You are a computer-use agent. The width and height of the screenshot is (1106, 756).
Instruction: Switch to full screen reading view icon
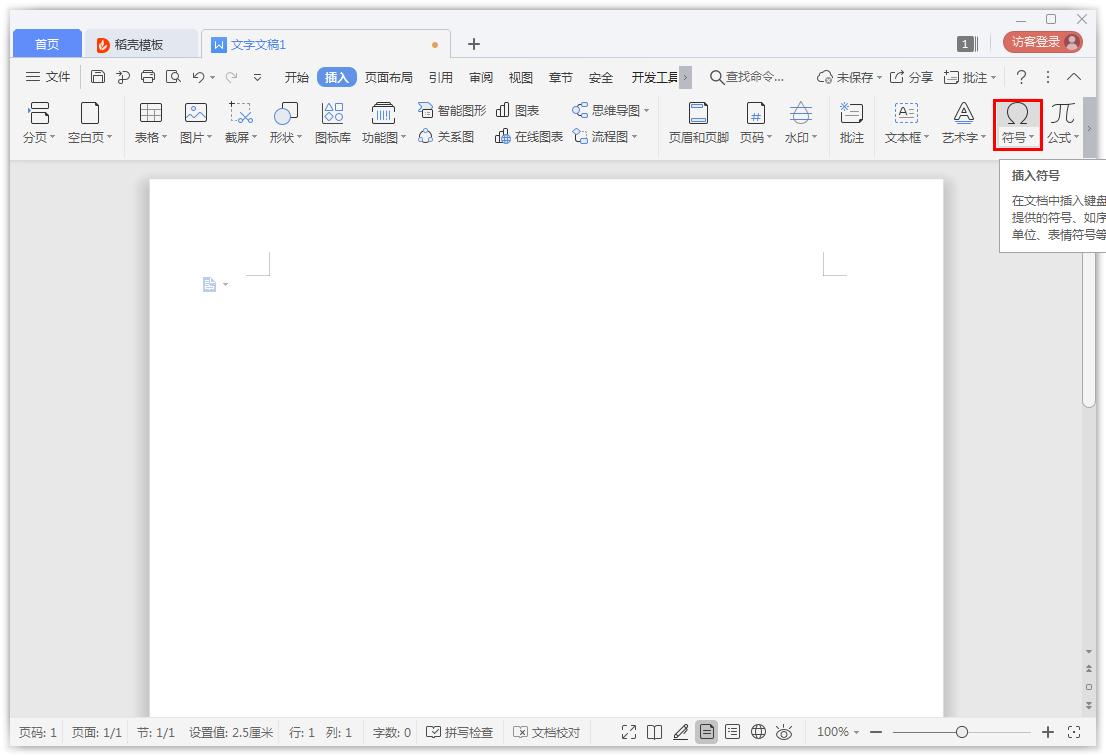(x=627, y=731)
